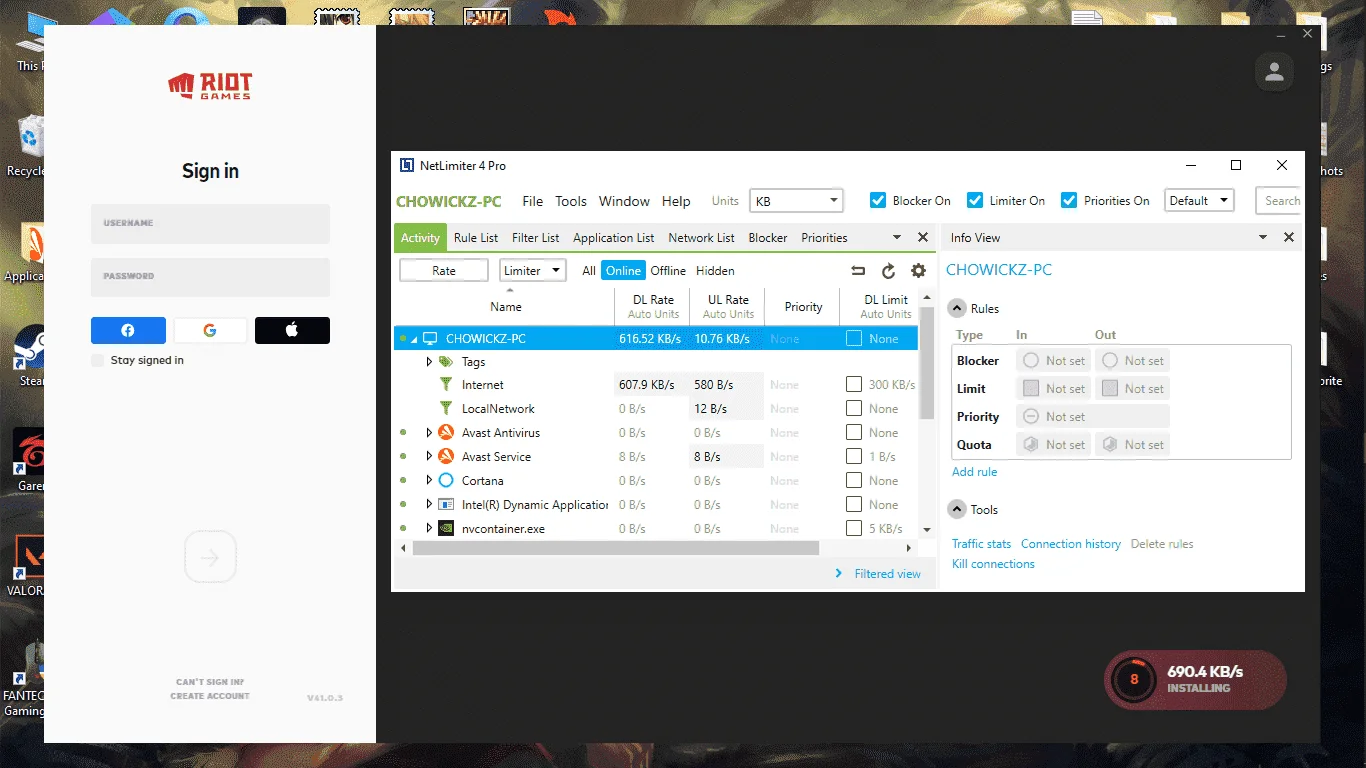This screenshot has width=1366, height=768.
Task: Click Create Account on Riot sign-in
Action: (210, 696)
